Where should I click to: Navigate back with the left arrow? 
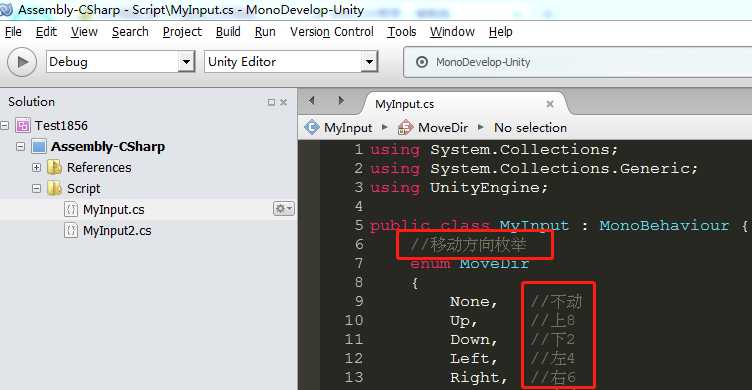point(312,100)
